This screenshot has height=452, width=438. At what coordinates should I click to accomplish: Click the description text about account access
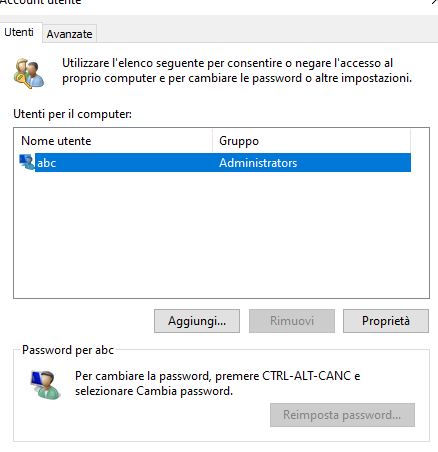coord(237,70)
